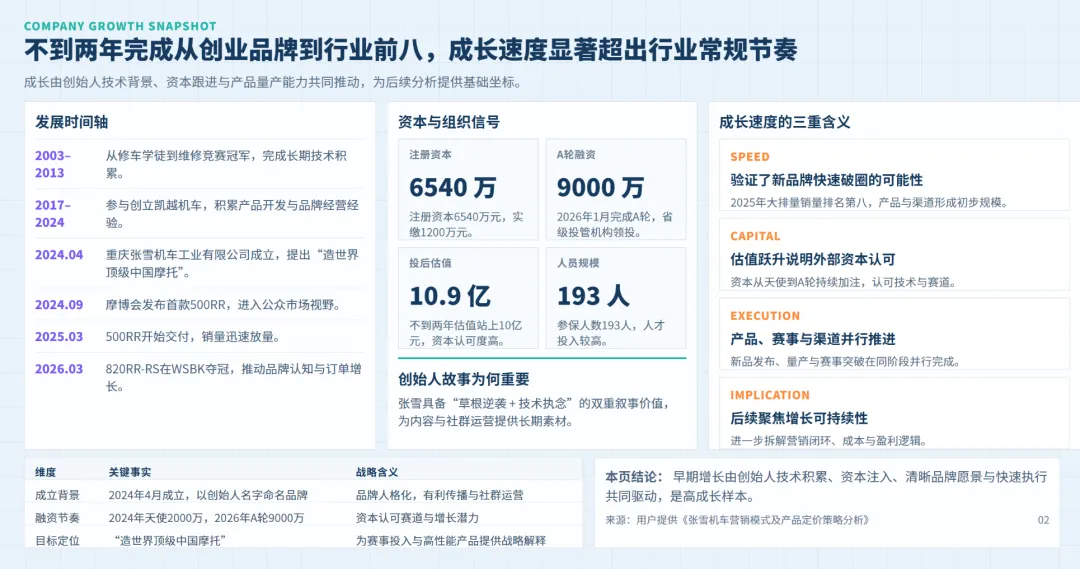Click the A轮融资 card label

pos(577,155)
